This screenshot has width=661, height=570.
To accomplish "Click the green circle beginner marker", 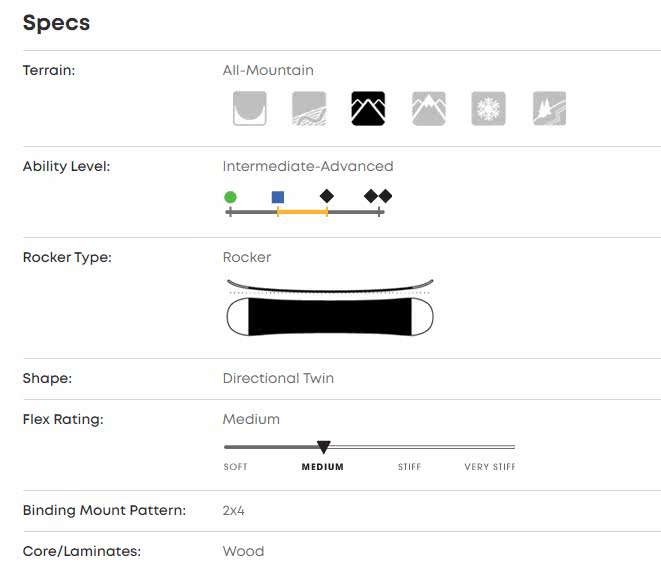I will (x=230, y=197).
